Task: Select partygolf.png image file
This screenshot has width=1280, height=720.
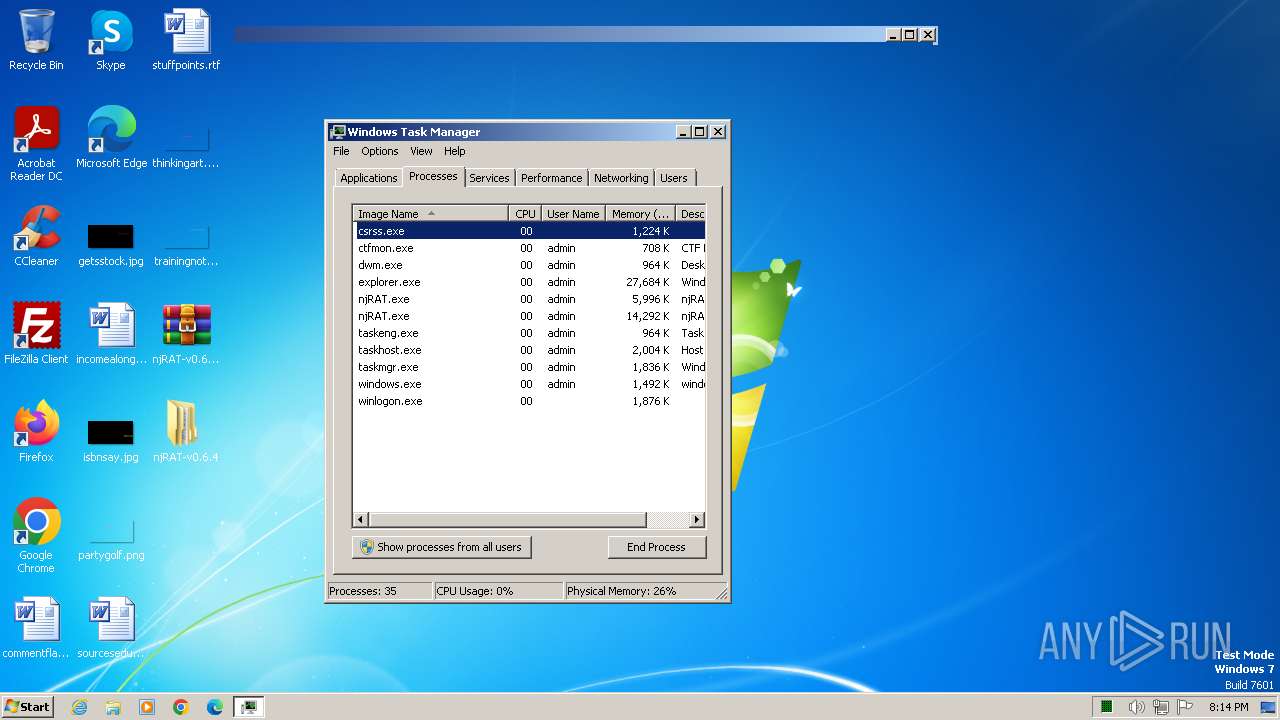Action: [111, 540]
